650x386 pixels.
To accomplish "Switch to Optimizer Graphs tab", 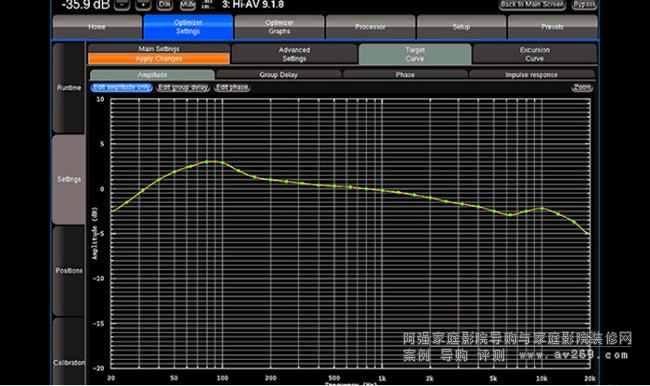I will 279,27.
